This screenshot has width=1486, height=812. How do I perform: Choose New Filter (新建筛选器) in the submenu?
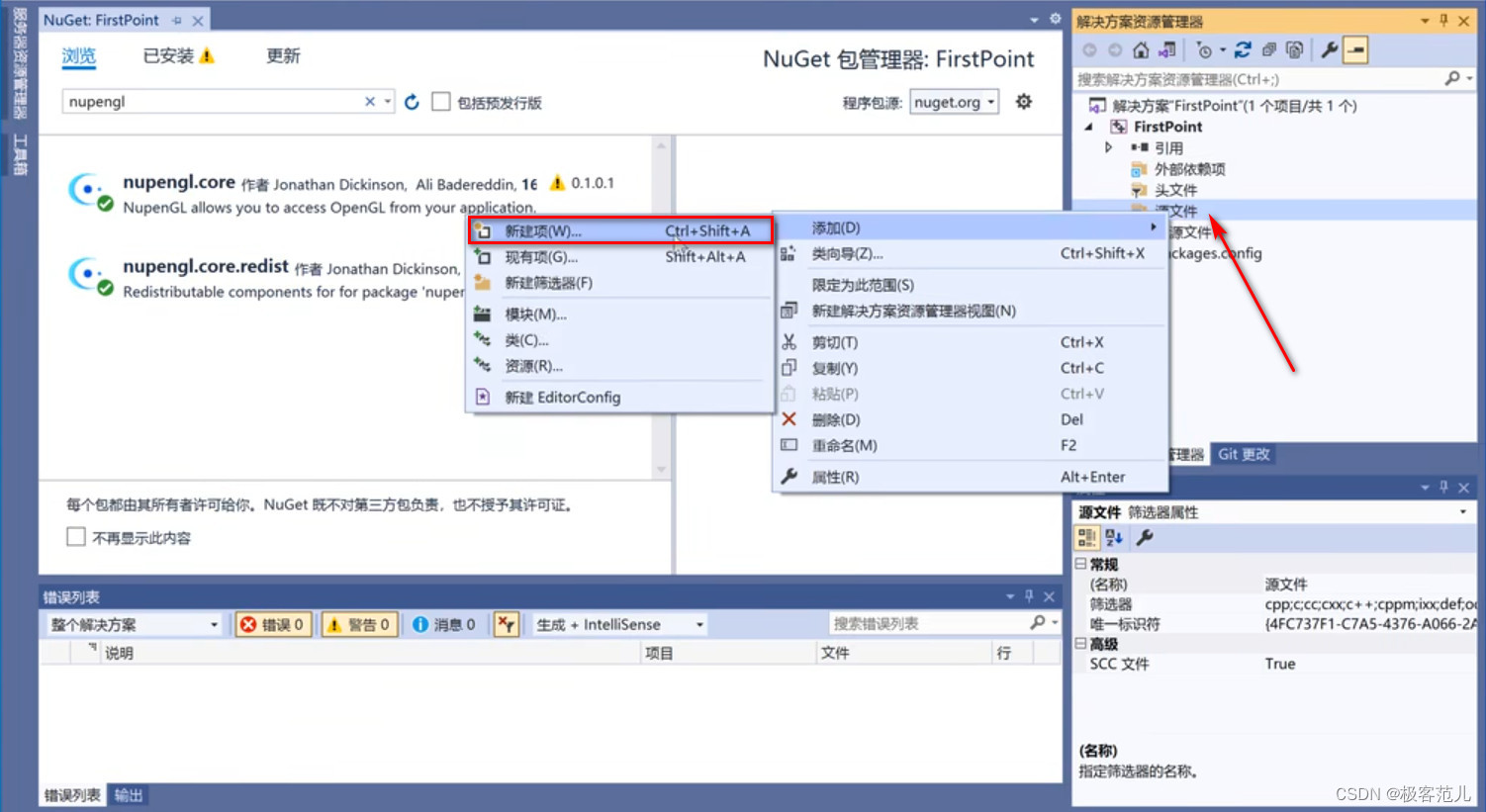tap(620, 283)
